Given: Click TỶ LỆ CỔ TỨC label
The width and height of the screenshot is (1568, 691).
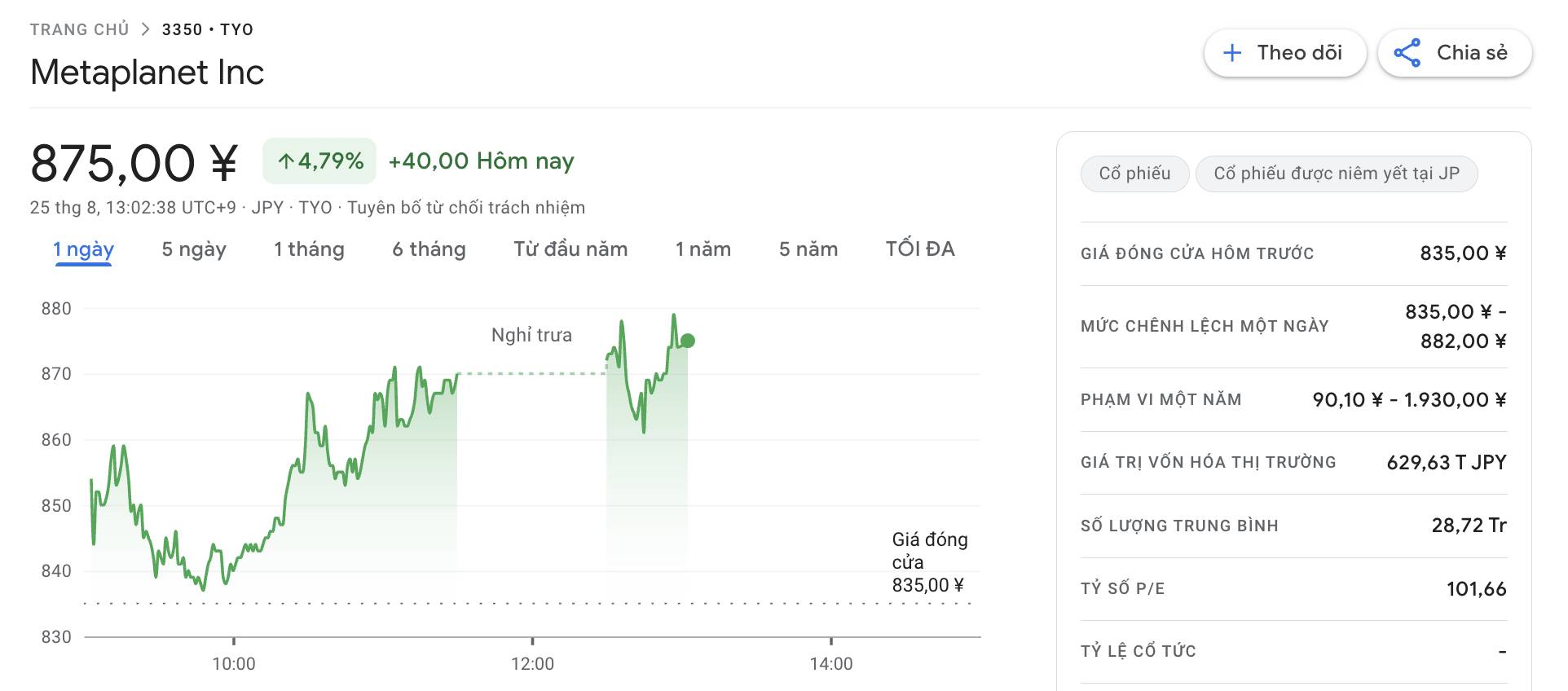Looking at the screenshot, I should point(1139,651).
